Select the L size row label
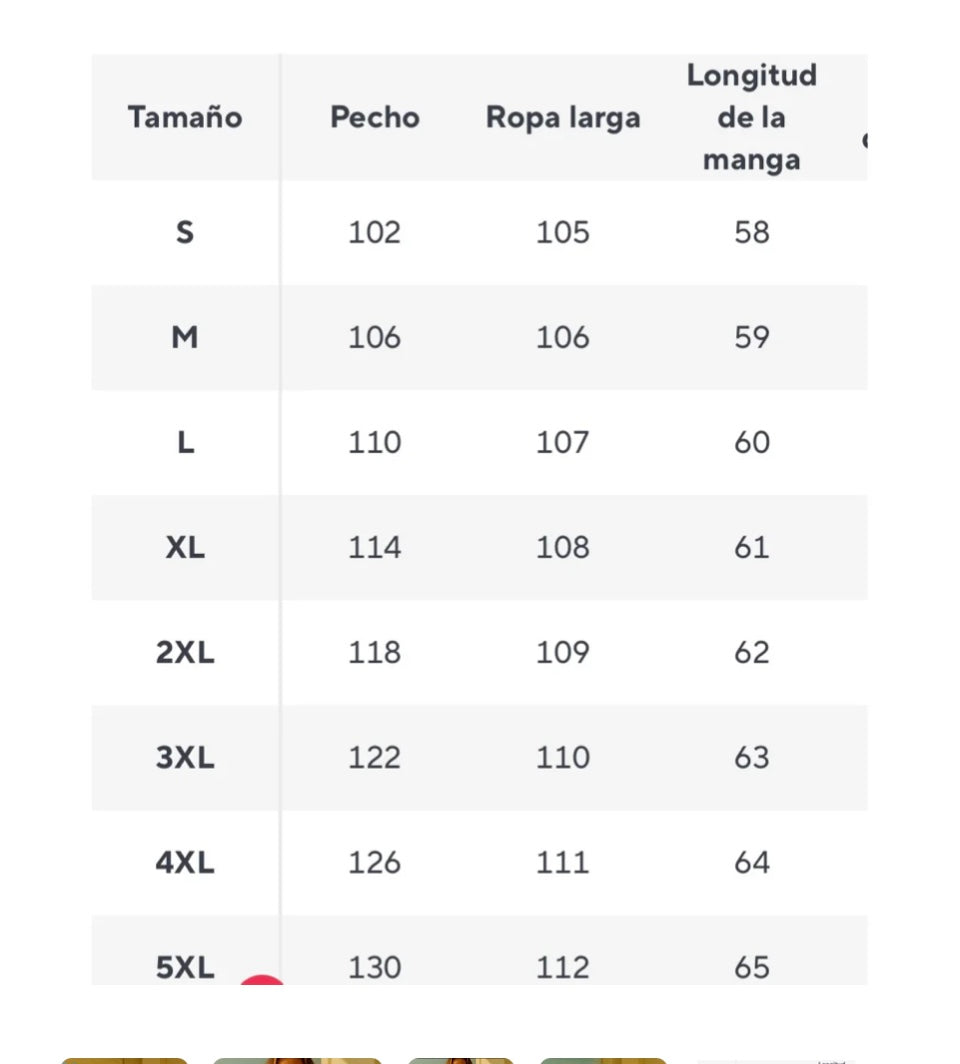960x1064 pixels. tap(185, 442)
